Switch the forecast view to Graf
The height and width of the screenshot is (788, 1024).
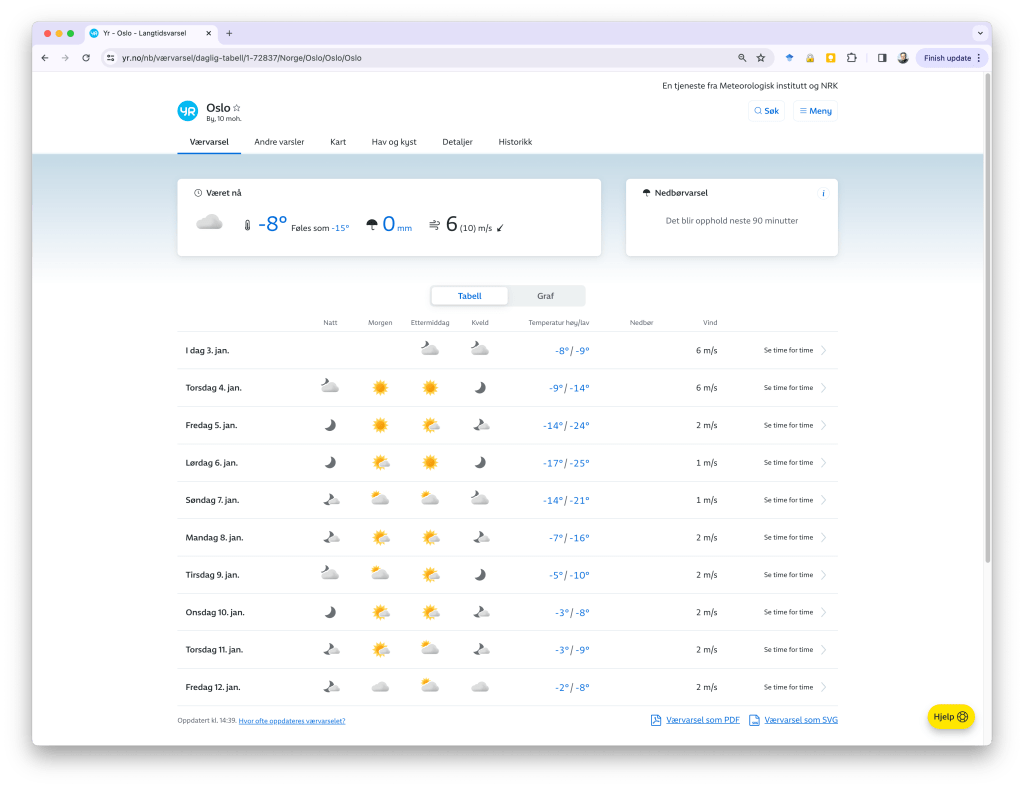[x=545, y=296]
